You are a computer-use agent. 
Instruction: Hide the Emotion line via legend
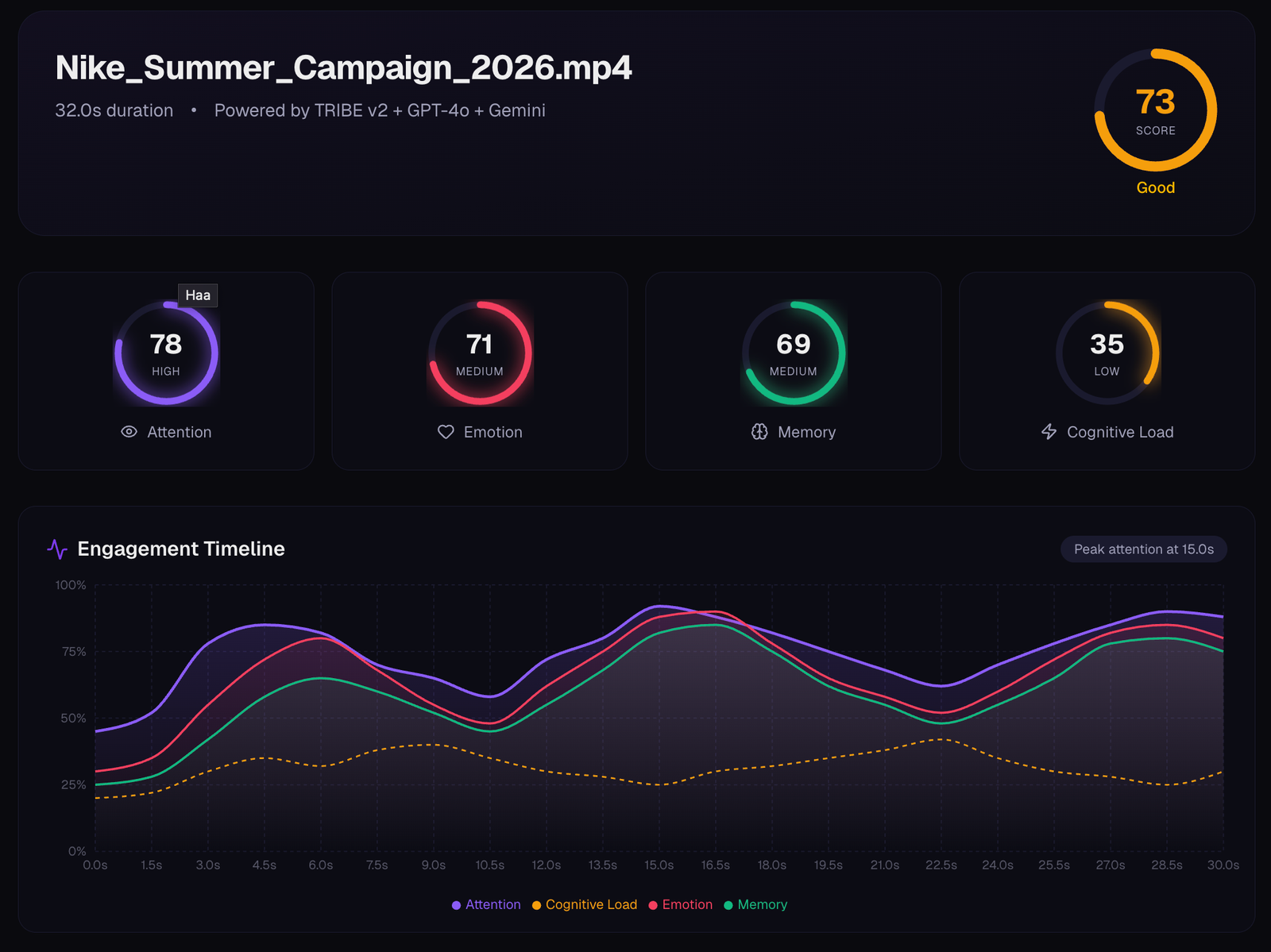[x=680, y=904]
